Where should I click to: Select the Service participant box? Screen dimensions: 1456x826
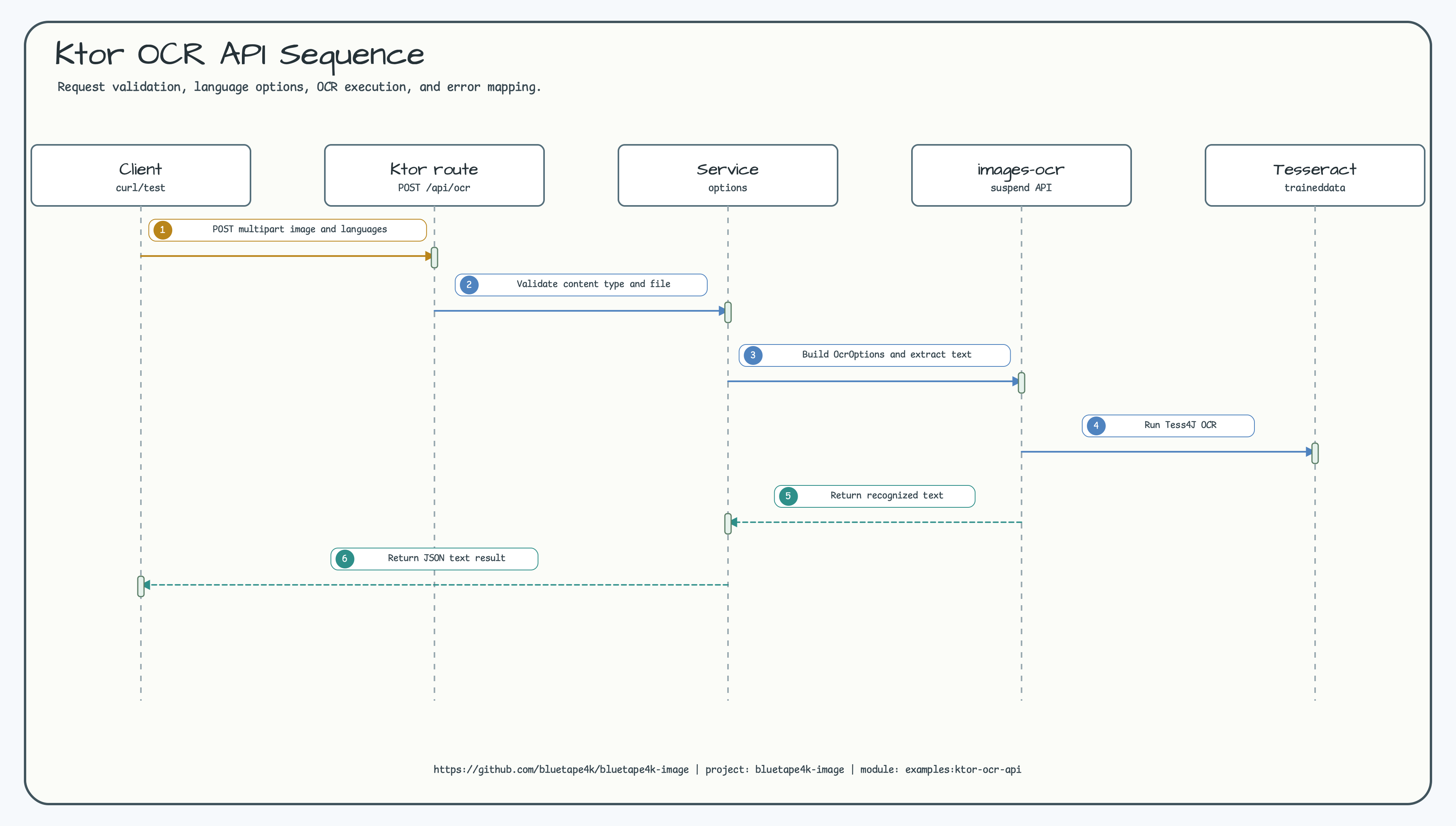[x=728, y=175]
